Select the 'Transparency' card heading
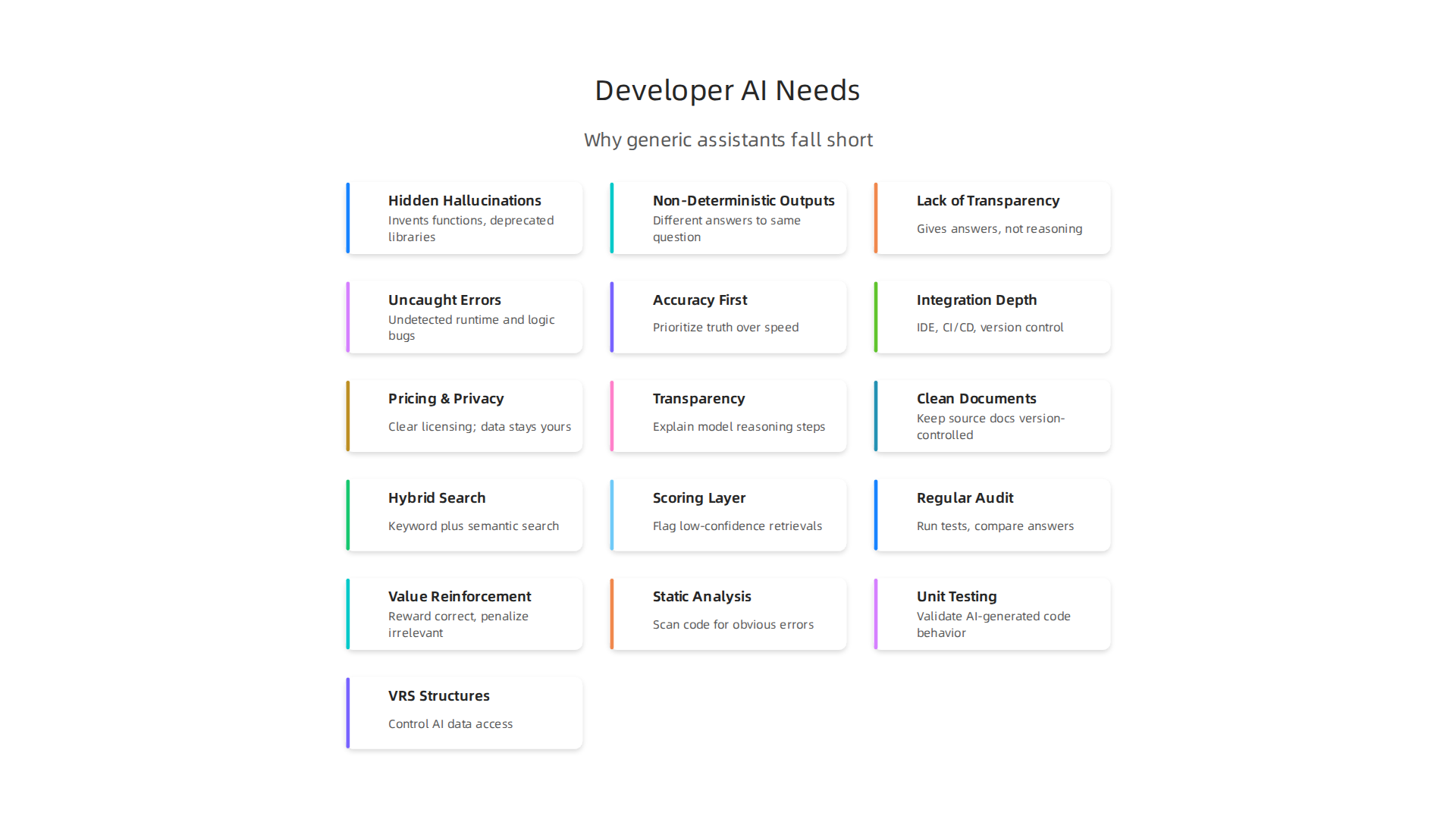This screenshot has height=819, width=1456. pyautogui.click(x=698, y=398)
